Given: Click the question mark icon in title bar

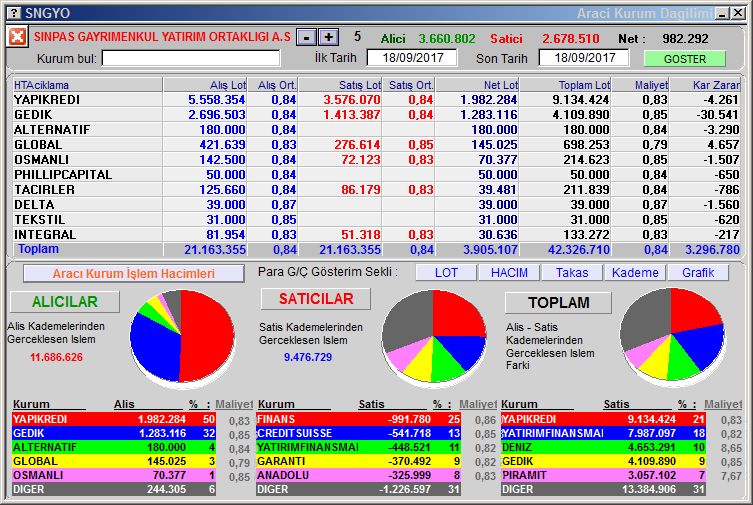Looking at the screenshot, I should (15, 13).
